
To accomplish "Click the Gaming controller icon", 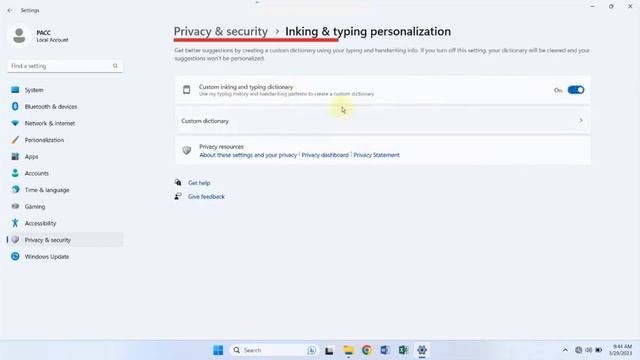I will pos(15,207).
